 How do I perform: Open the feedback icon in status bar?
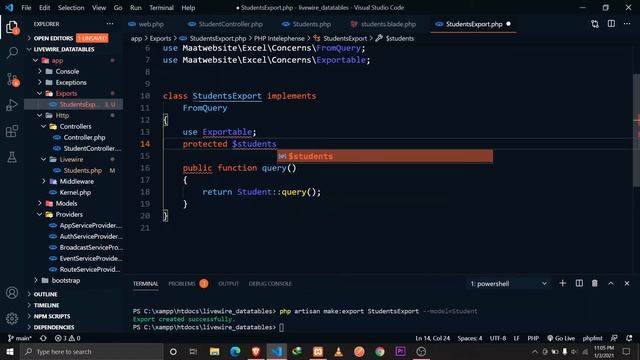click(x=613, y=338)
